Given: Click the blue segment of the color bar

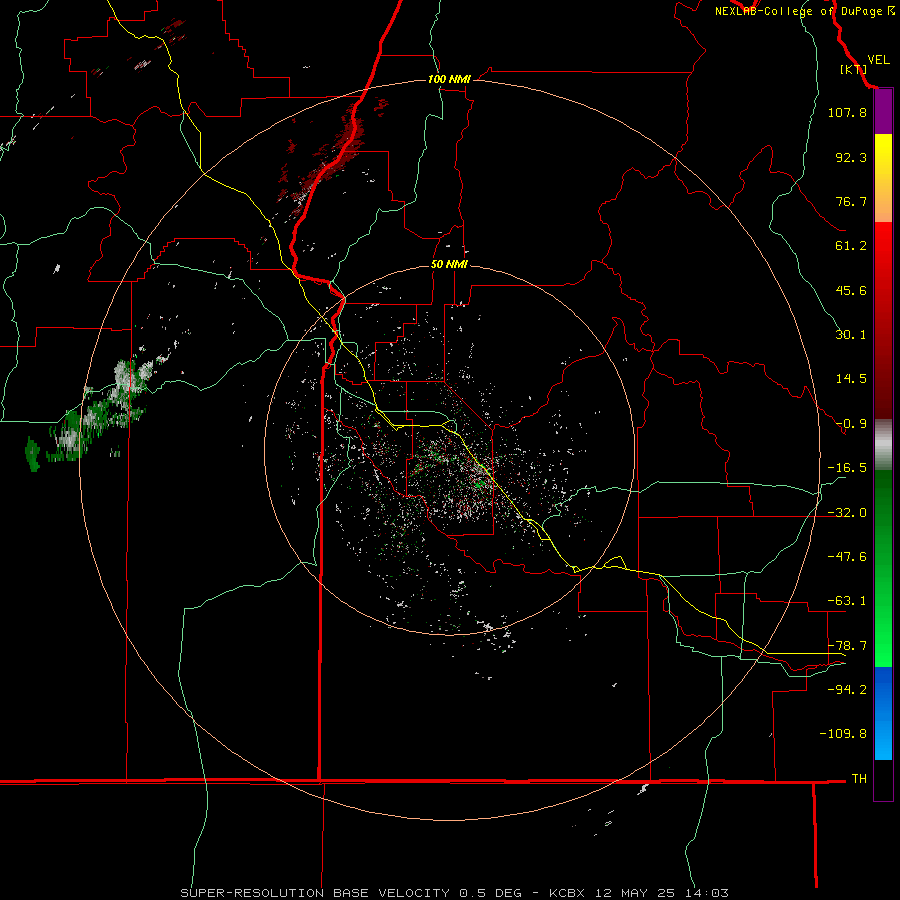Looking at the screenshot, I should click(x=883, y=713).
